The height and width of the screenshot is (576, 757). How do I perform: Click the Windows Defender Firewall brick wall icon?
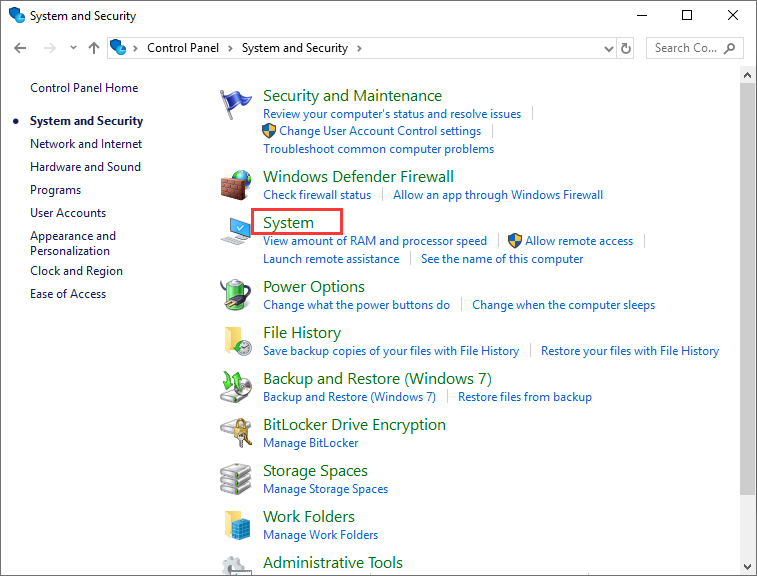(x=236, y=185)
